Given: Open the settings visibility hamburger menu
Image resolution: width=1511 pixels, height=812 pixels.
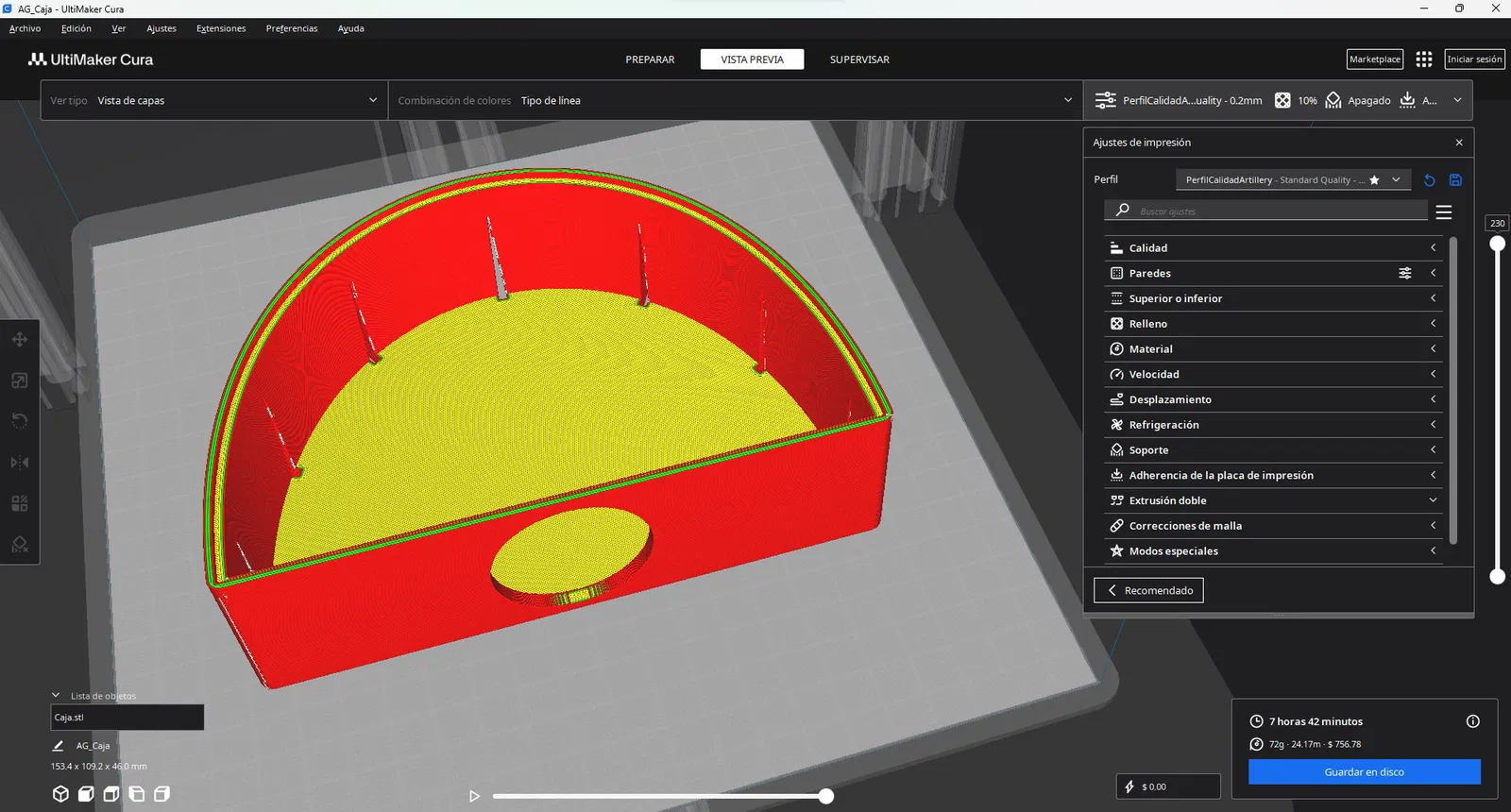Looking at the screenshot, I should click(1444, 211).
